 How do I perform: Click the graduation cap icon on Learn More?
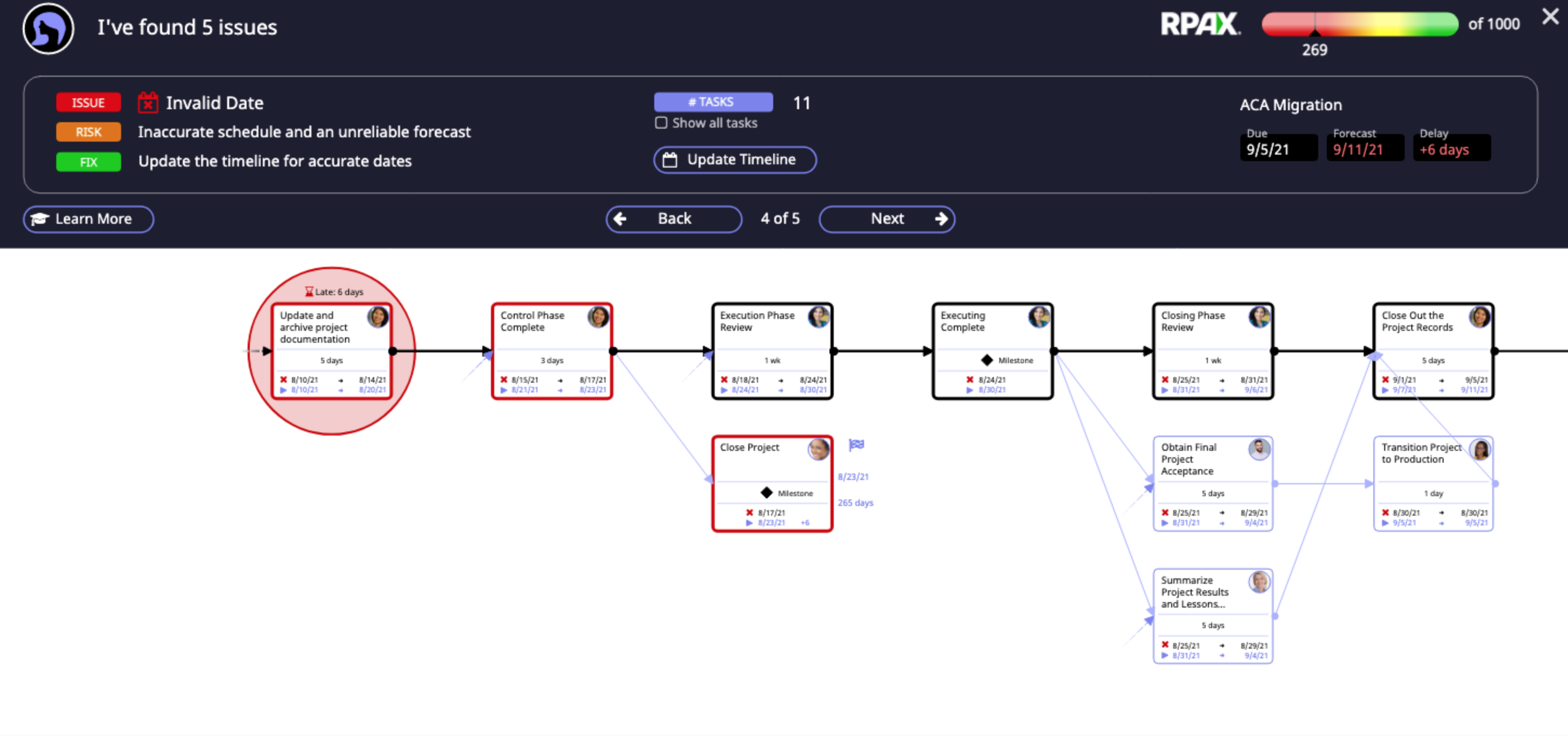[39, 219]
